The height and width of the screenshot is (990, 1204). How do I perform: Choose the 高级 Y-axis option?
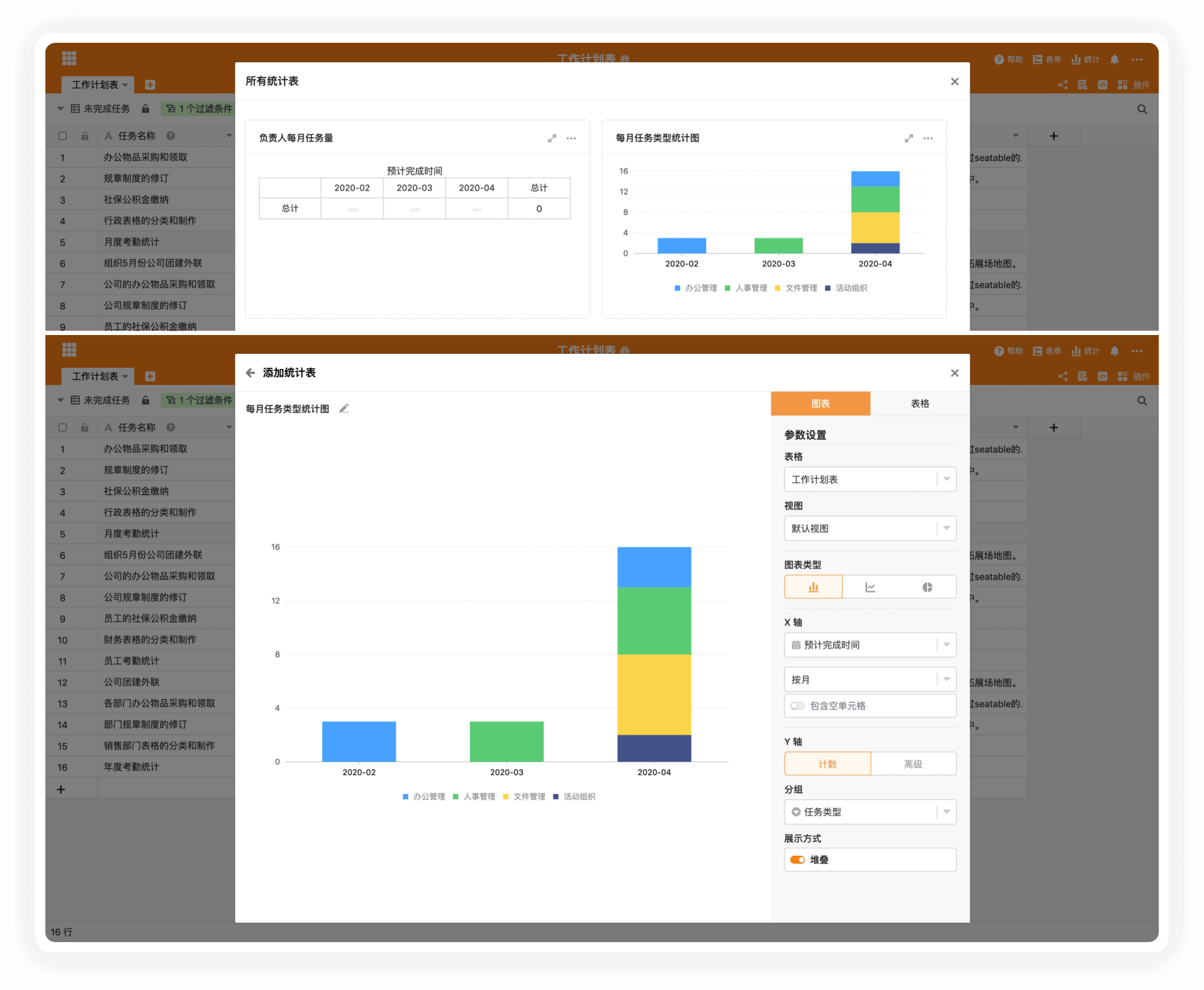click(x=912, y=764)
